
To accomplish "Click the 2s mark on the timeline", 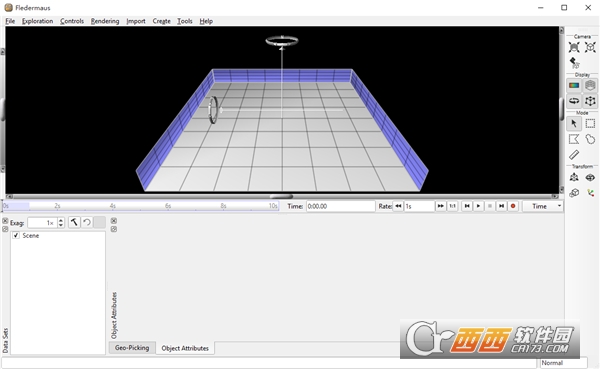I will tap(57, 206).
